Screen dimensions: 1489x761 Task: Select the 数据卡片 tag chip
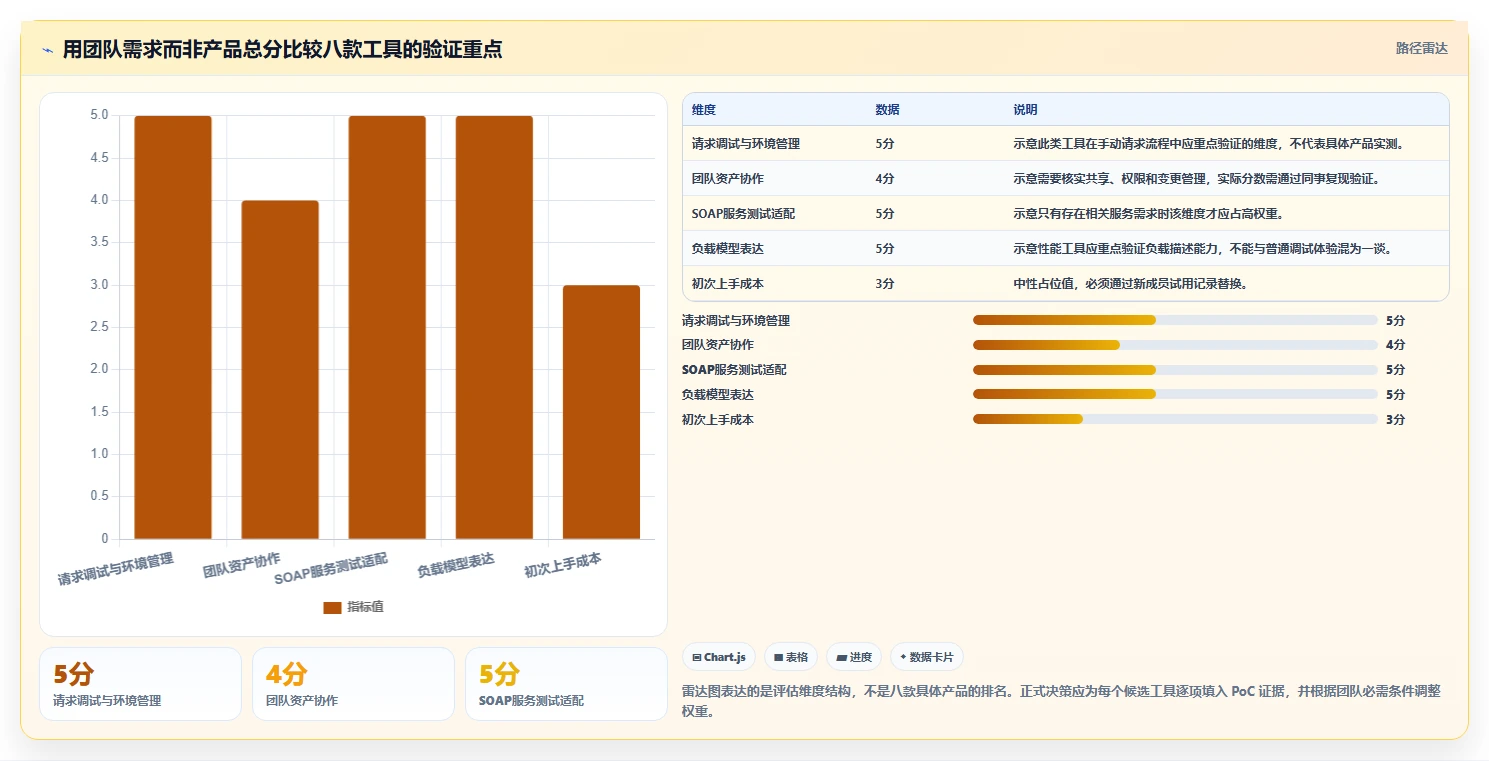coord(927,657)
